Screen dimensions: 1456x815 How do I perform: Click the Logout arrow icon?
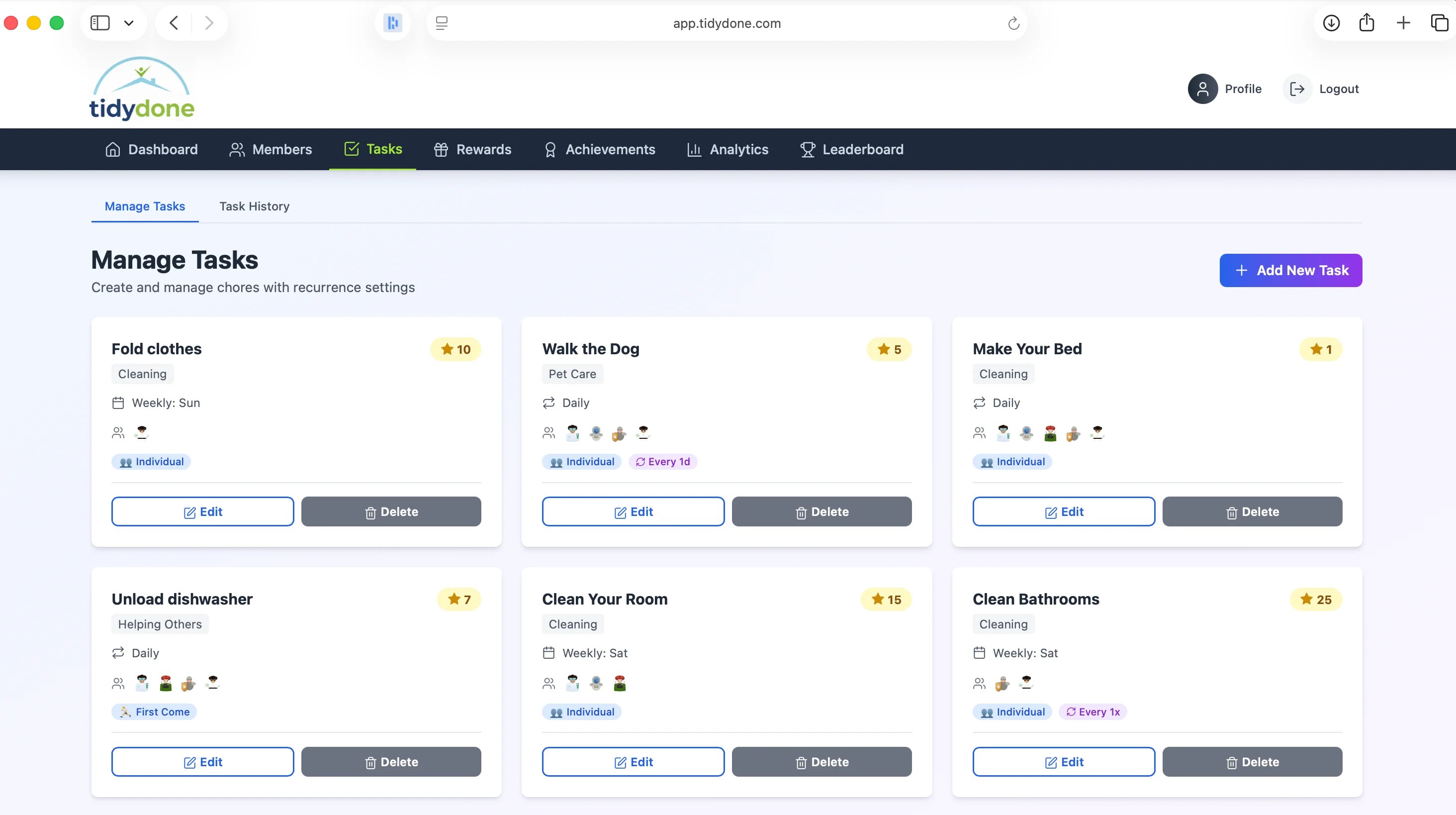pos(1297,89)
